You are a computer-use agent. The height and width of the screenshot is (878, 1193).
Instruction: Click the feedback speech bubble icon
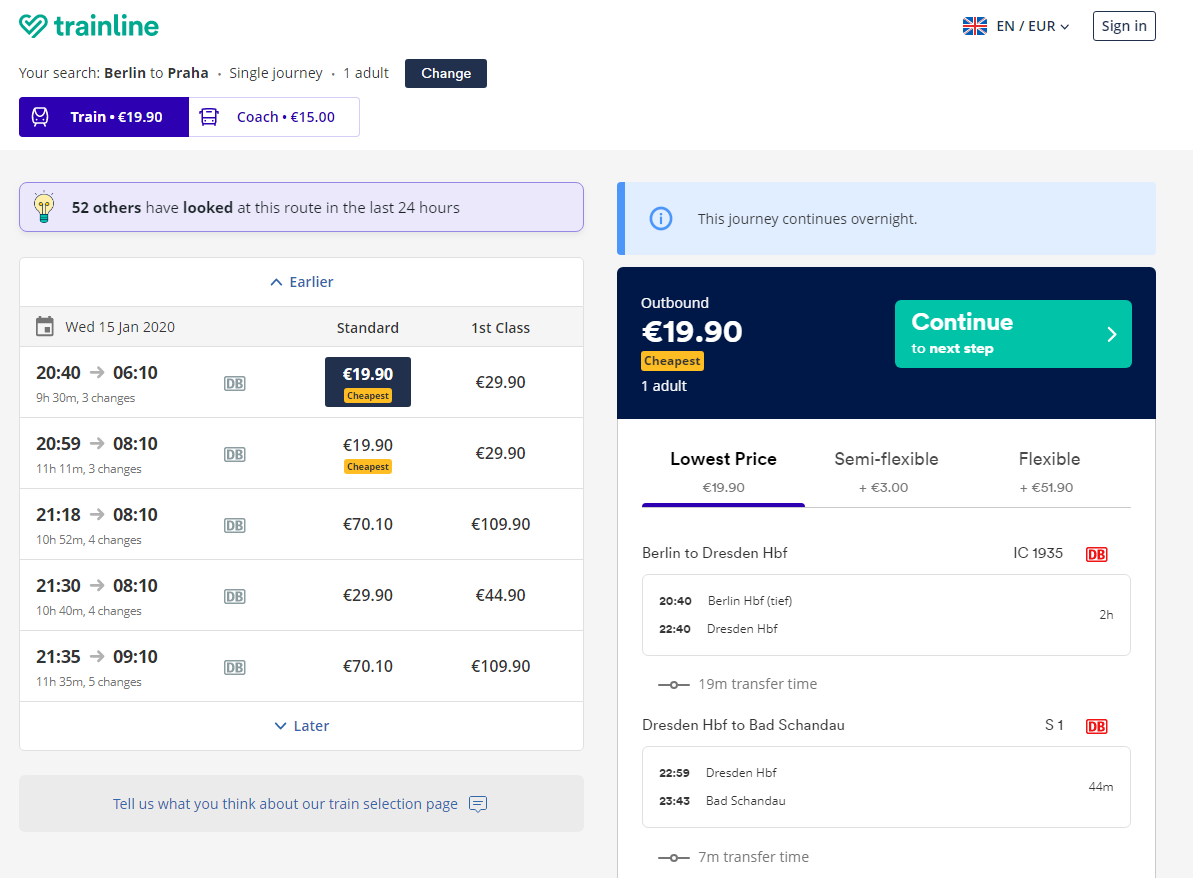coord(478,804)
